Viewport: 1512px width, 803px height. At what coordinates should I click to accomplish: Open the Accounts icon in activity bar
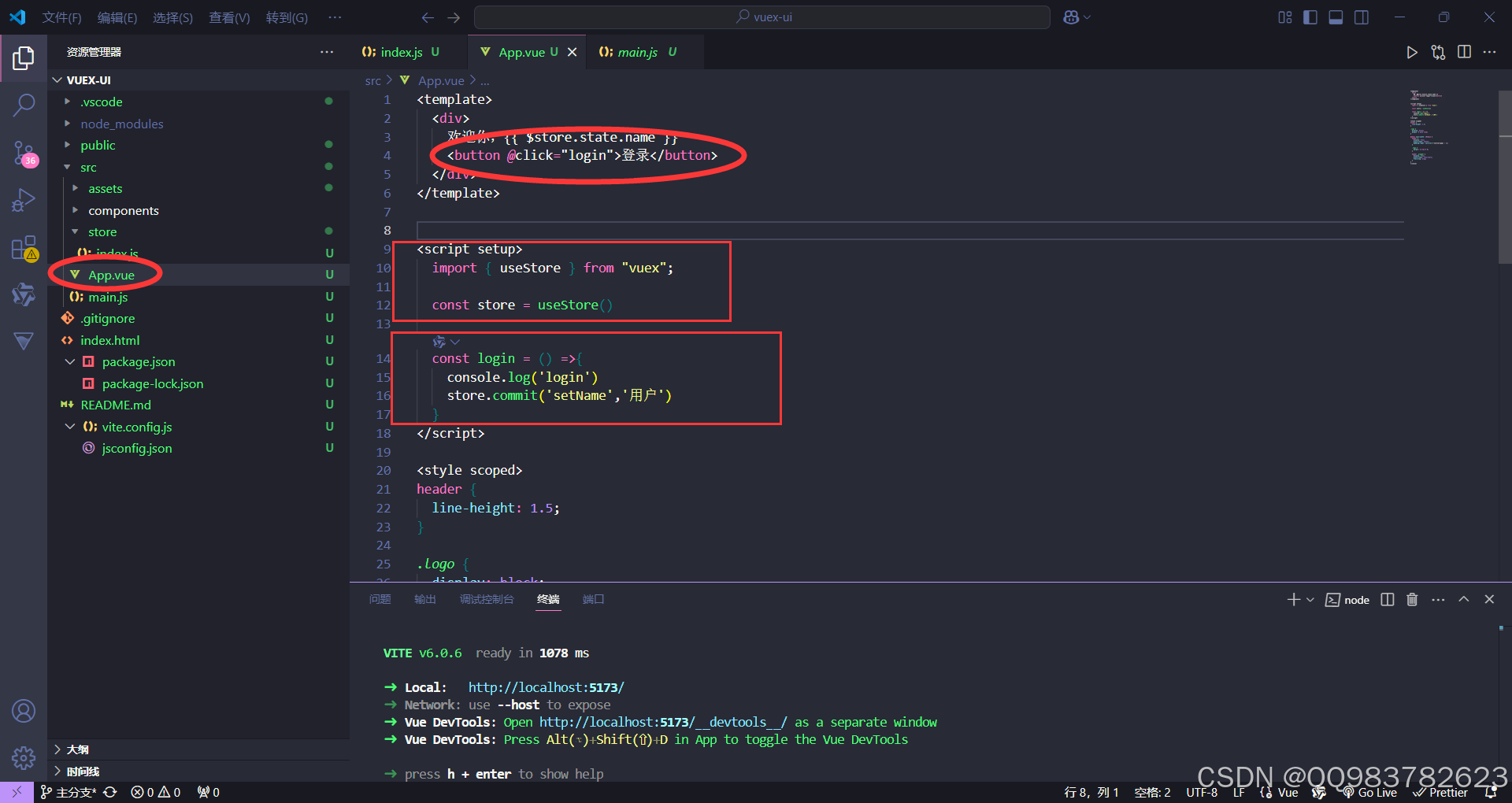click(x=24, y=711)
